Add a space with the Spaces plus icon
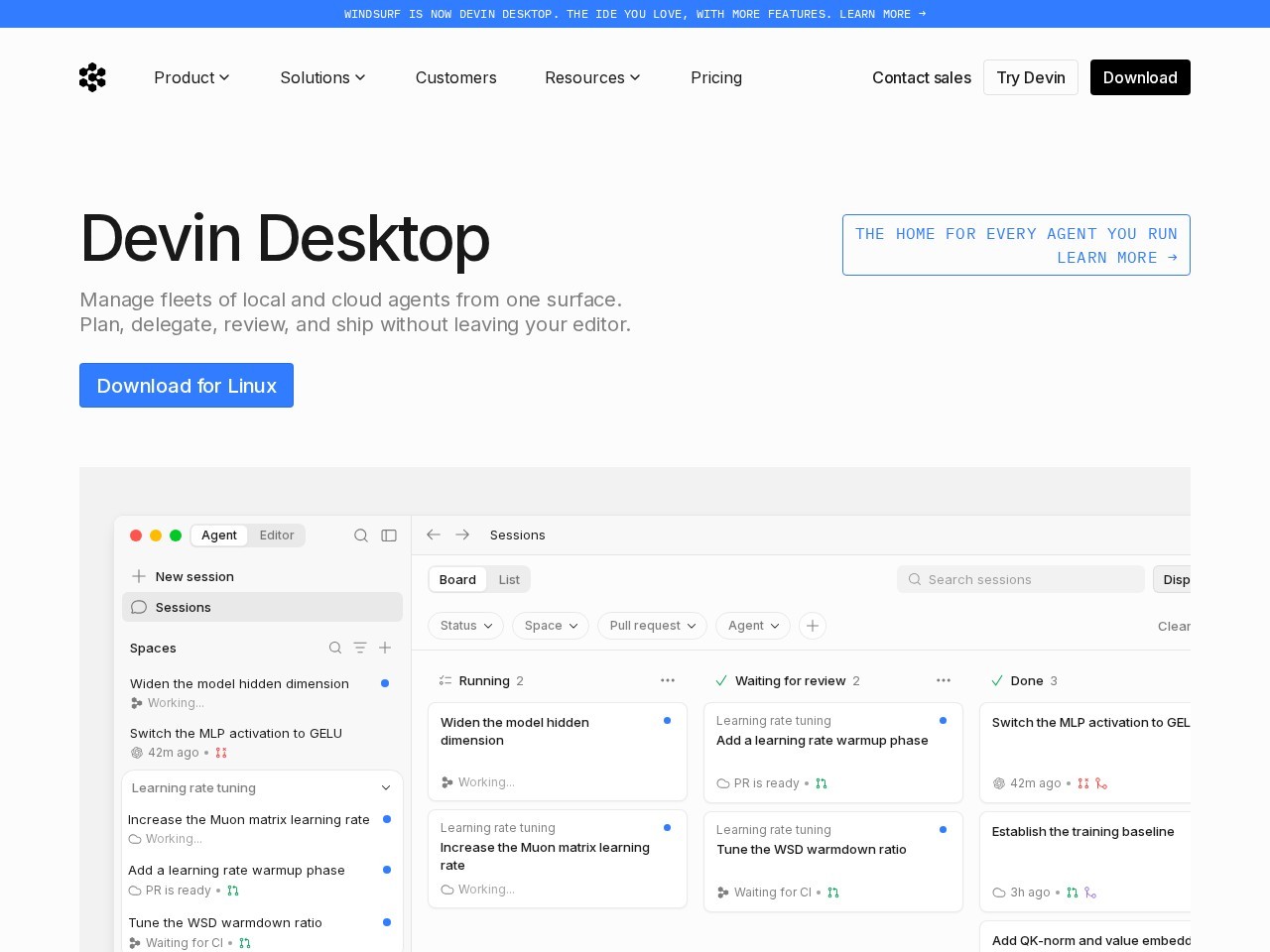1270x952 pixels. pos(385,648)
